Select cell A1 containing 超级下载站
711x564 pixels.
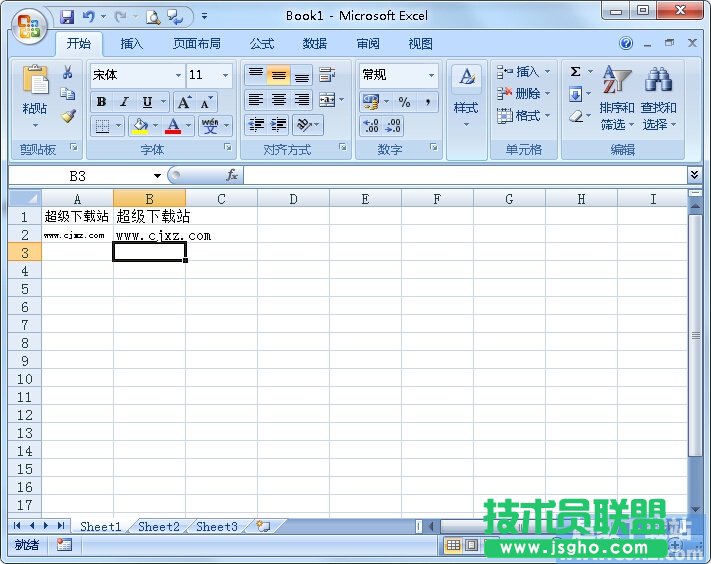pos(77,216)
